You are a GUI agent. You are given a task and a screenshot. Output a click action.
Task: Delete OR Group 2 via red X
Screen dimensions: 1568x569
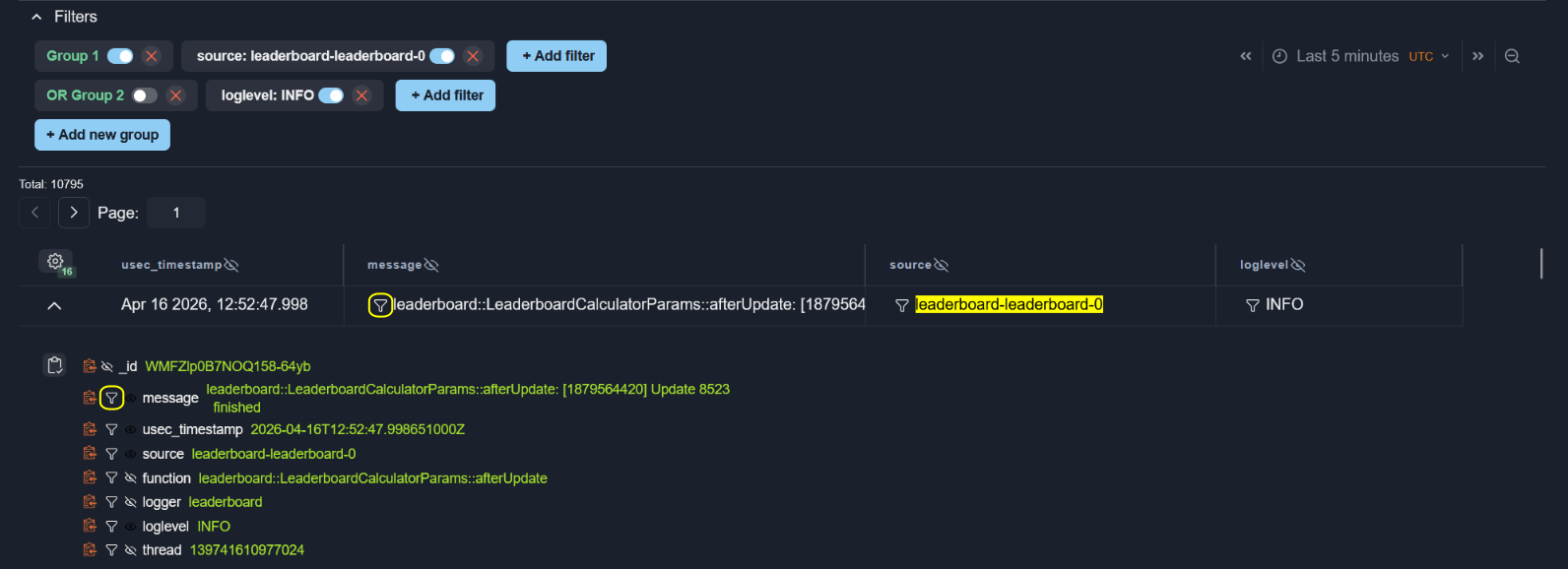[x=175, y=95]
